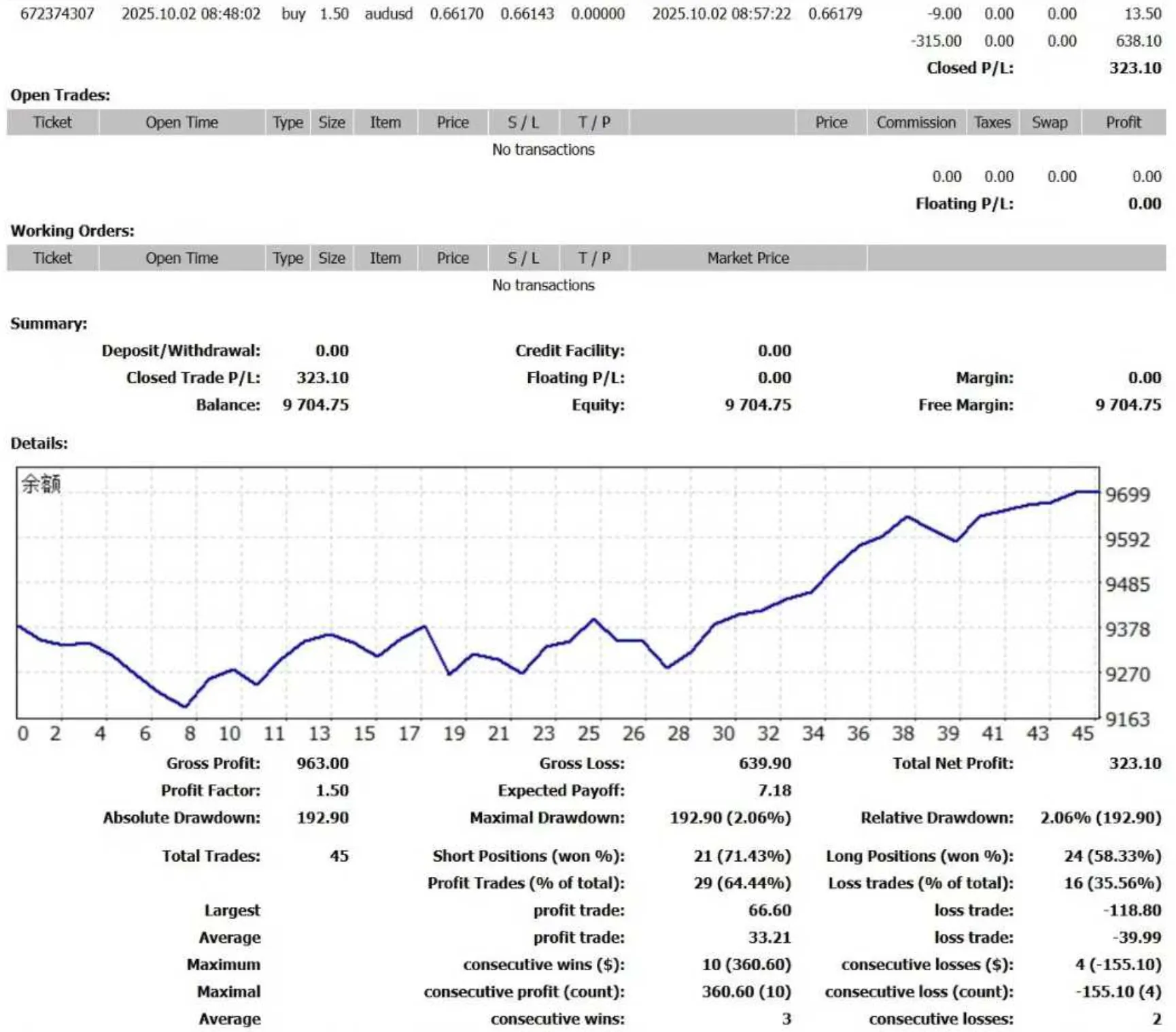Select the S/L column header
This screenshot has height=1032, width=1176.
click(x=523, y=122)
